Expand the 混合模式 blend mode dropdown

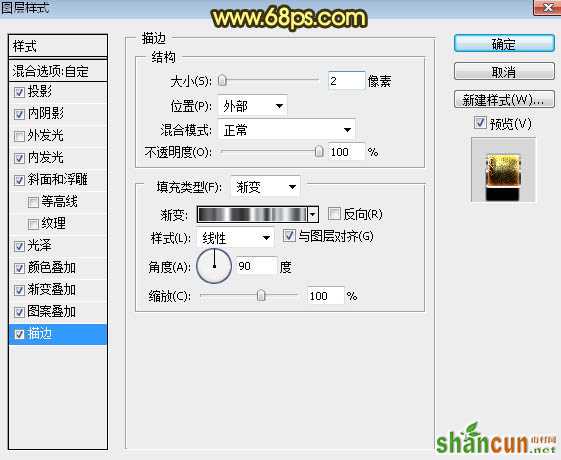(x=287, y=130)
